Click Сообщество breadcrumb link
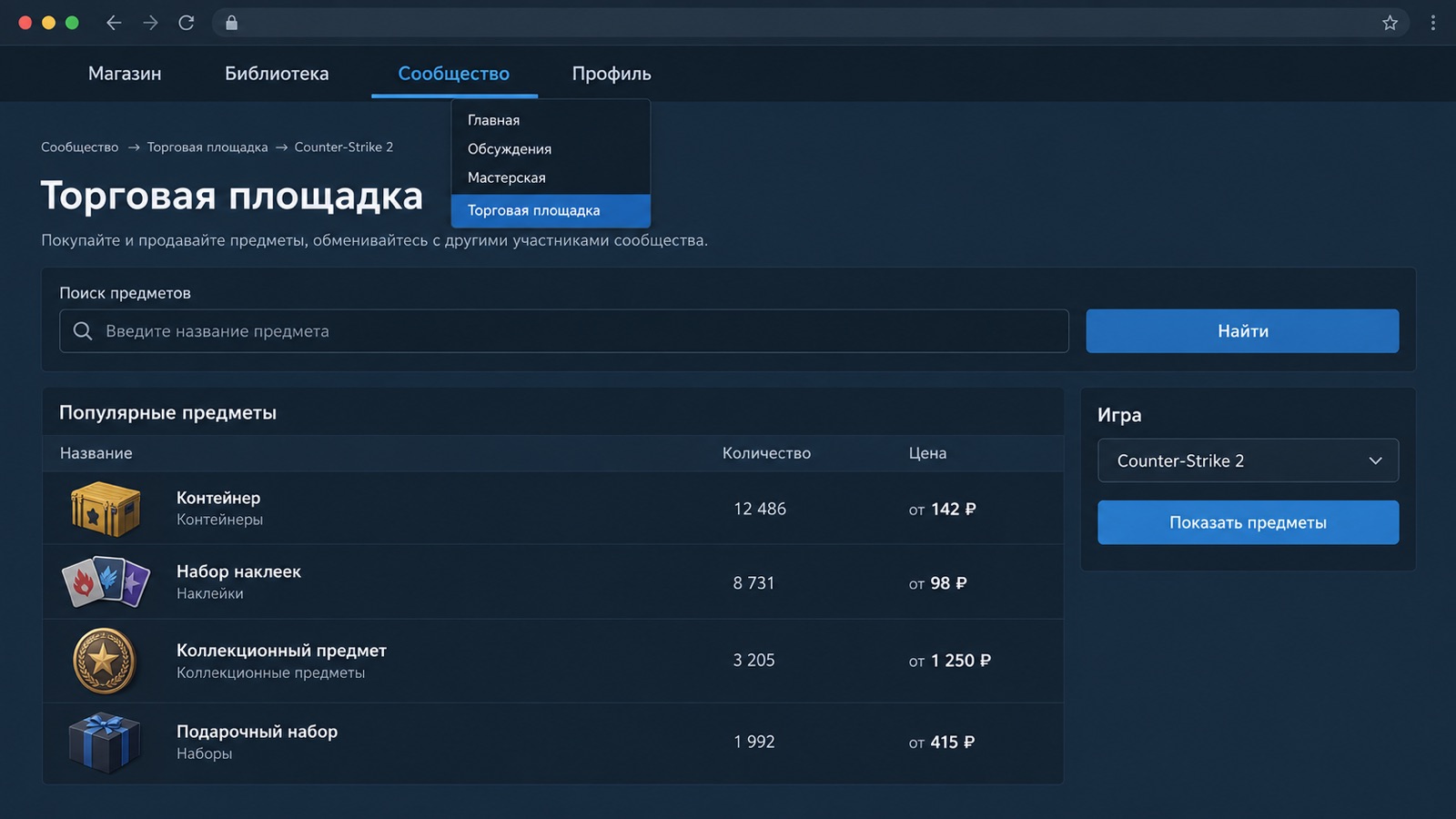Image resolution: width=1456 pixels, height=819 pixels. (x=80, y=147)
